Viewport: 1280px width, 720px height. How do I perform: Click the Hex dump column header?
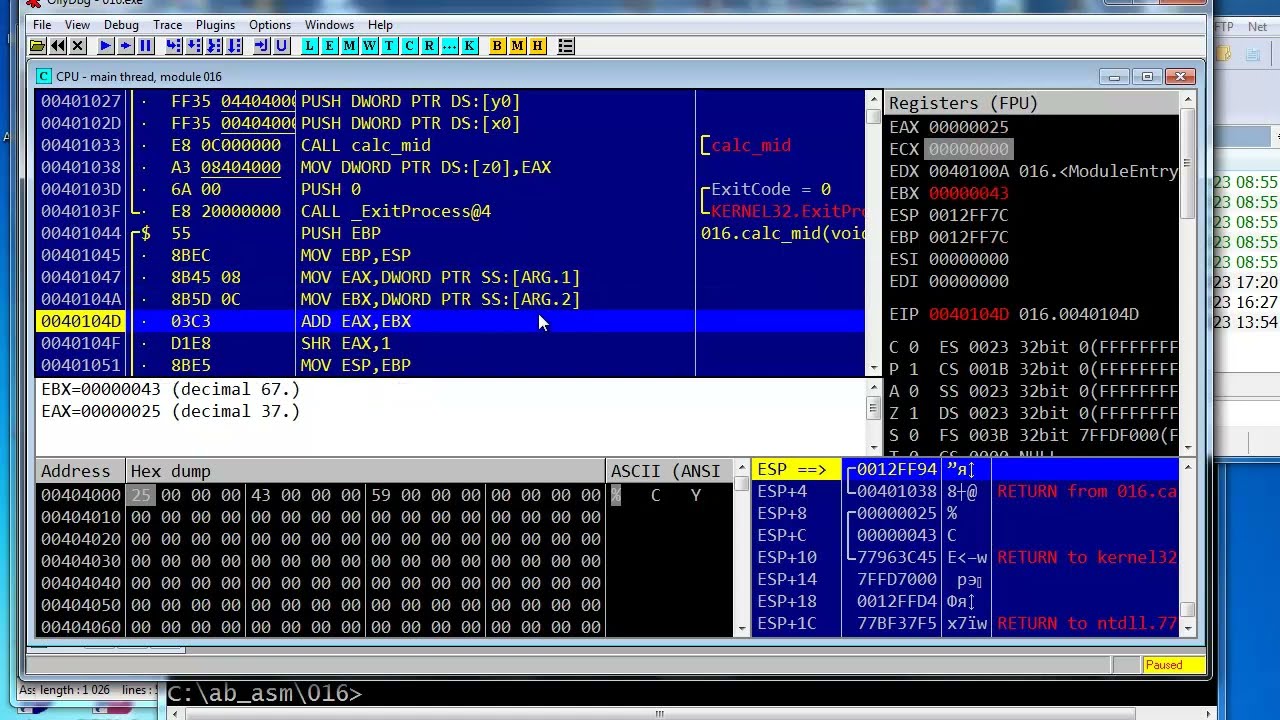click(x=366, y=471)
